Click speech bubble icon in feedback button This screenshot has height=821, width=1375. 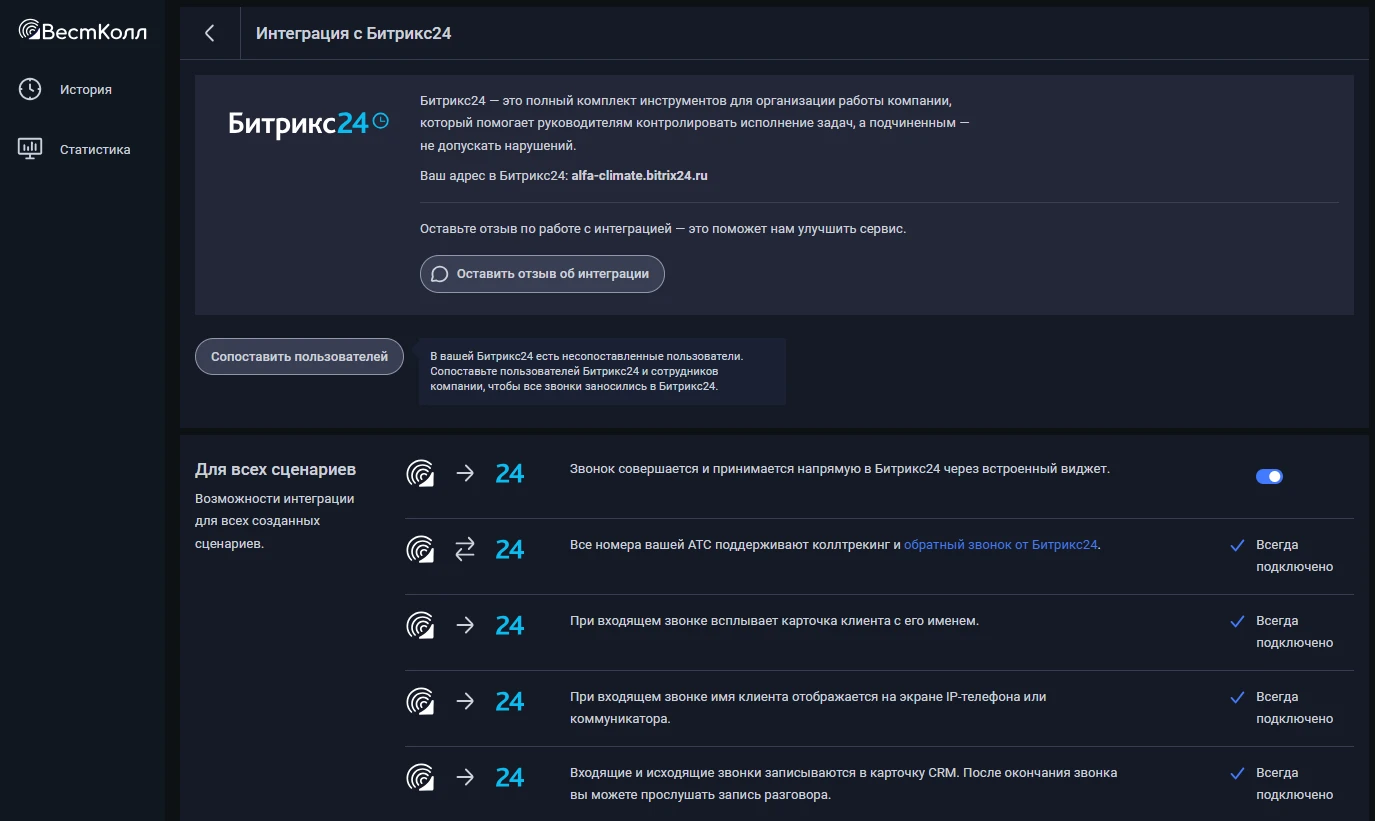click(439, 273)
